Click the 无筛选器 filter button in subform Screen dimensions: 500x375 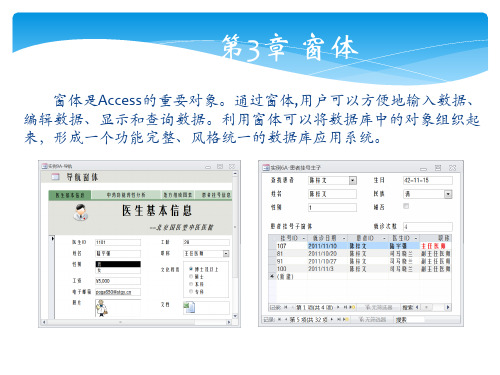[x=379, y=307]
